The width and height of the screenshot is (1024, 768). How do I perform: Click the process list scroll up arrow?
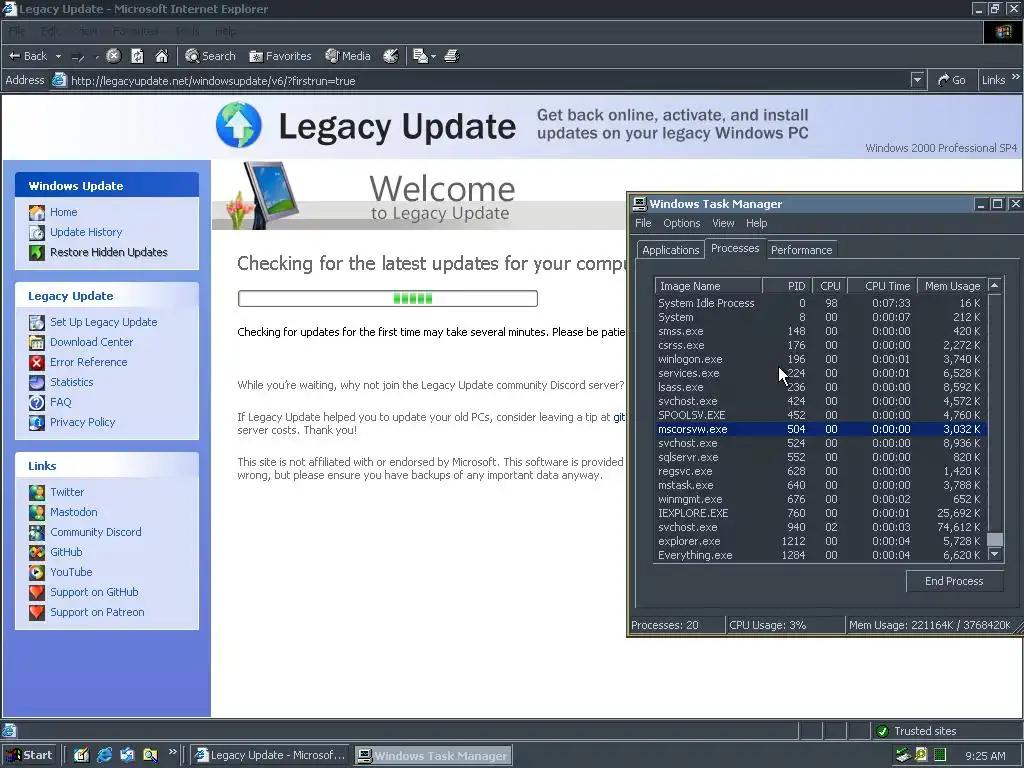[995, 285]
